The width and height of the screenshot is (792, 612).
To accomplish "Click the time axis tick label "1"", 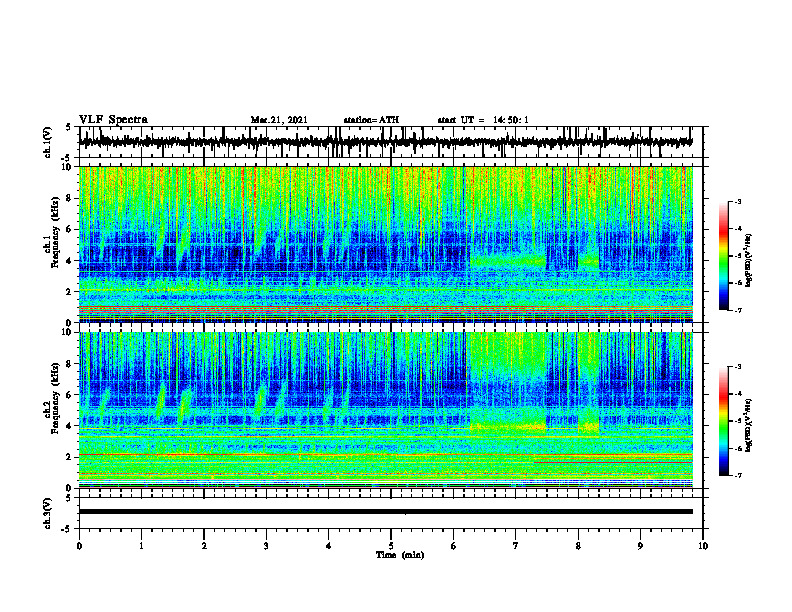I will pos(141,546).
